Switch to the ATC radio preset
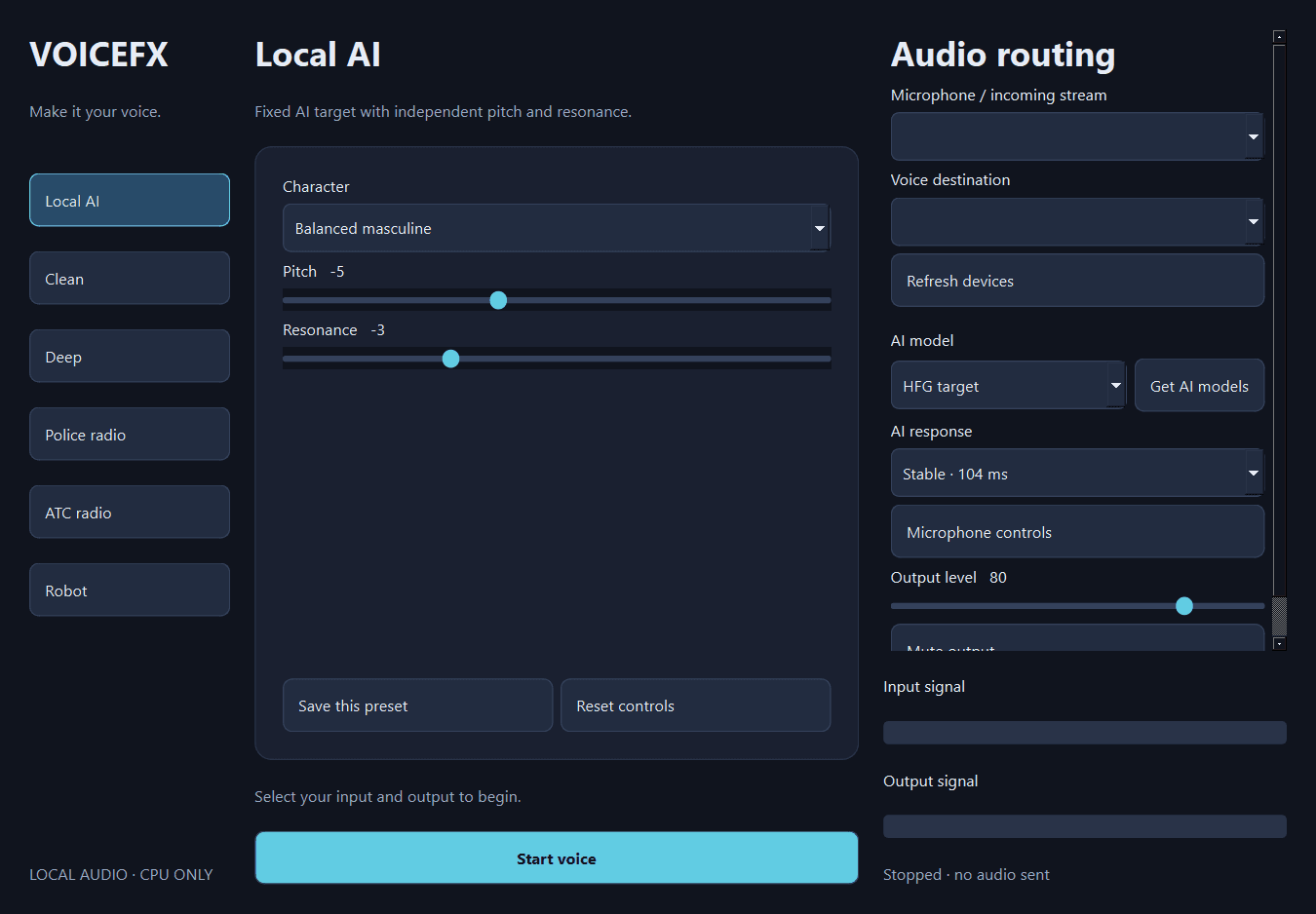 click(x=130, y=512)
